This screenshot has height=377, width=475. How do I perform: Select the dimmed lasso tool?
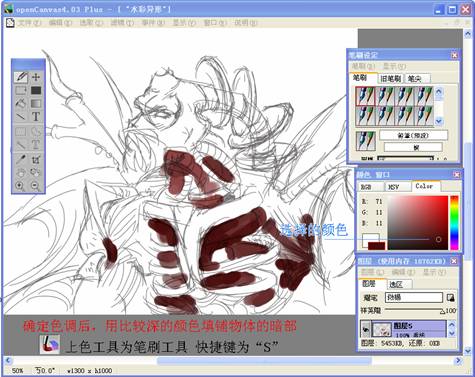36,132
